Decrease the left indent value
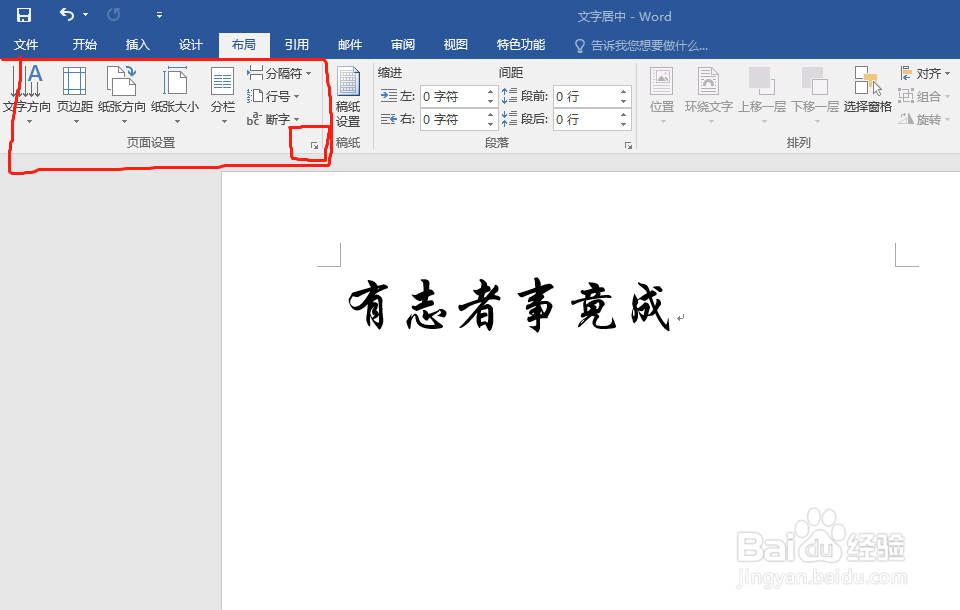 pos(490,101)
